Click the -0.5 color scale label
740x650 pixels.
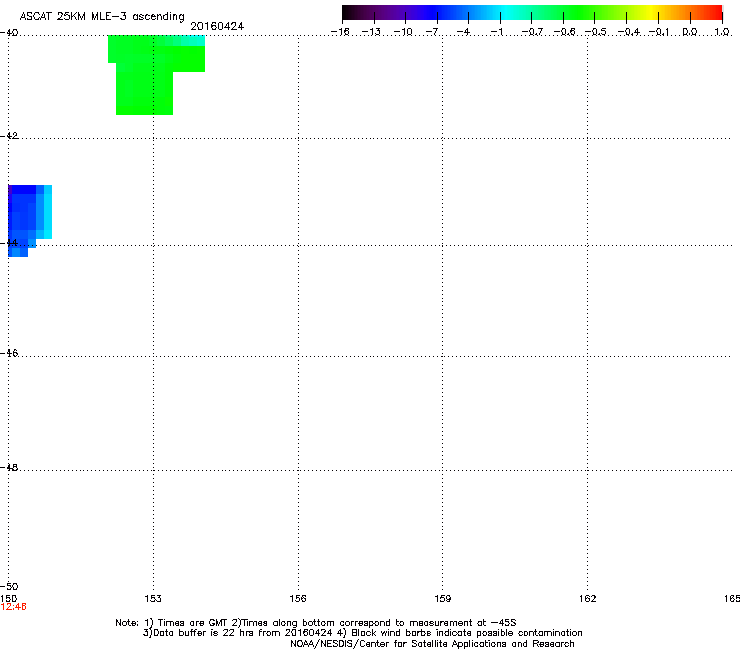(x=596, y=32)
